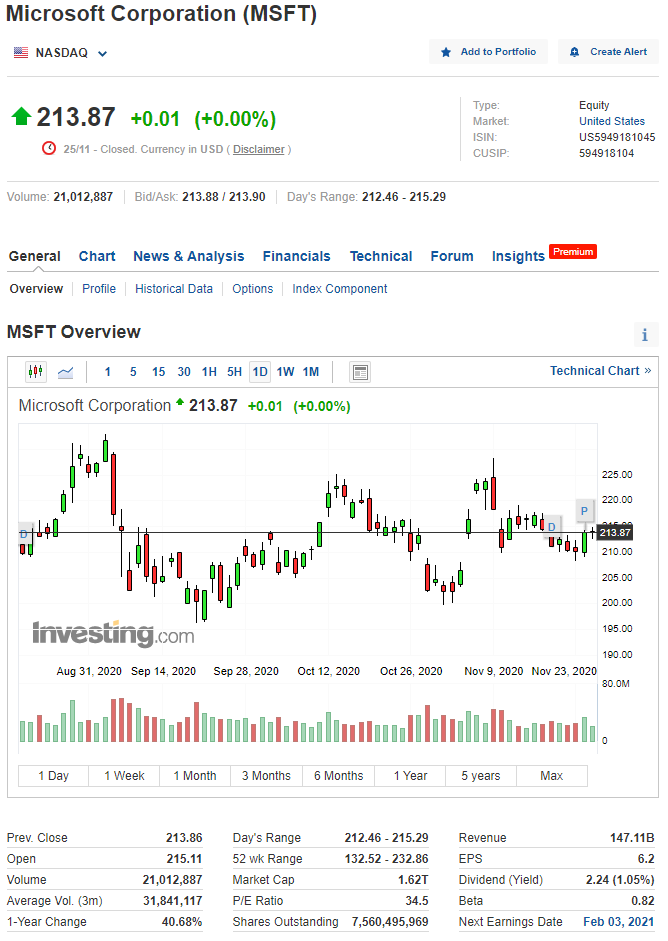This screenshot has width=668, height=941.
Task: Click the info icon beside MSFT Overview
Action: 645,335
